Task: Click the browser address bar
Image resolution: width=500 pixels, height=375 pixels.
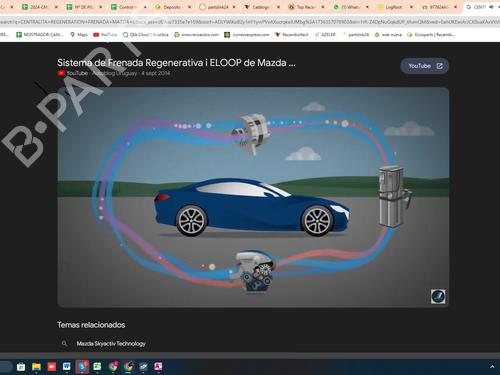Action: (x=250, y=22)
